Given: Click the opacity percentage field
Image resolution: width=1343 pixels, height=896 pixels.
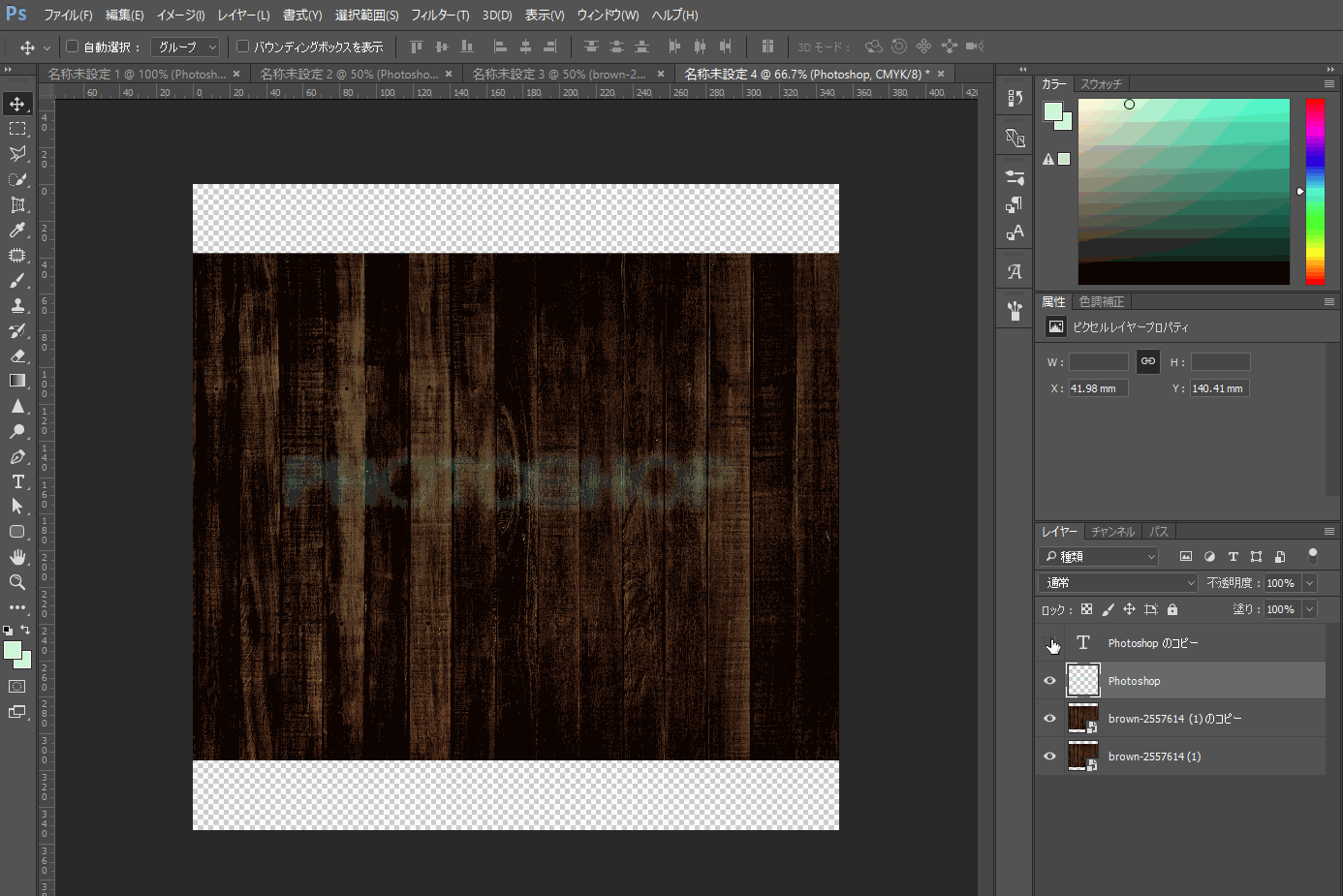Looking at the screenshot, I should point(1281,583).
